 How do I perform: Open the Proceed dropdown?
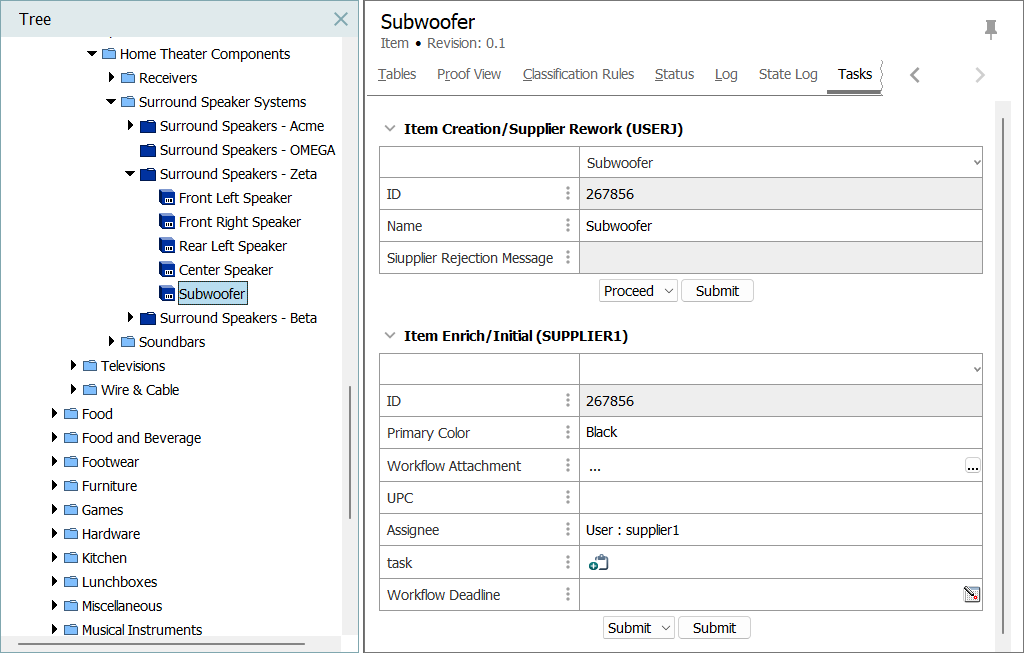[638, 291]
